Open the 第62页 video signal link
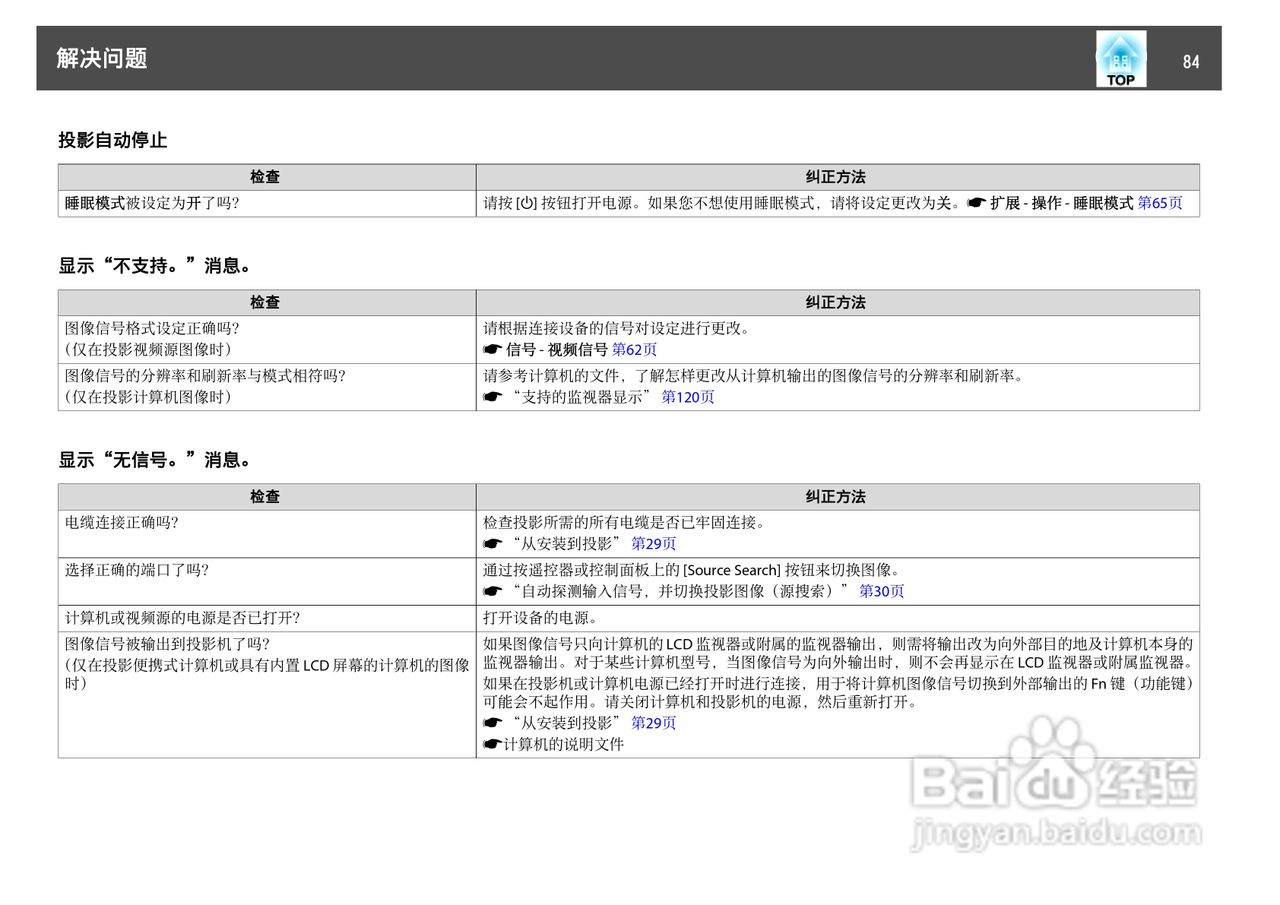Viewport: 1280px width, 905px height. click(x=634, y=349)
